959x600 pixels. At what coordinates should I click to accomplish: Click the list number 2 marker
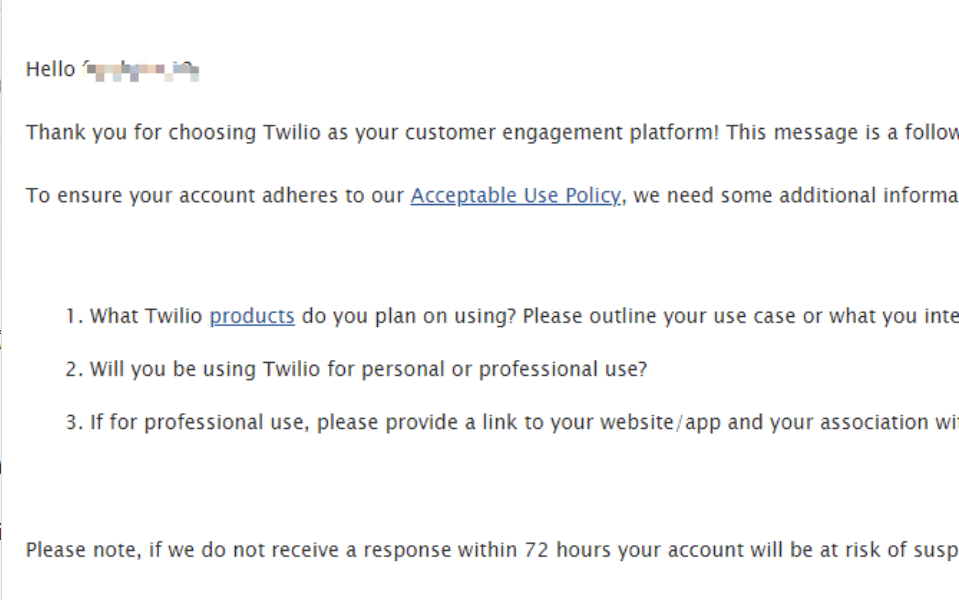click(72, 370)
